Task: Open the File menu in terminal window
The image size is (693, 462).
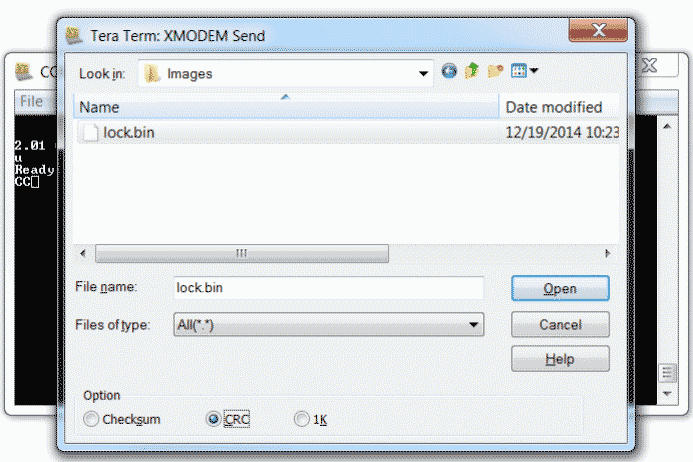Action: [x=31, y=102]
